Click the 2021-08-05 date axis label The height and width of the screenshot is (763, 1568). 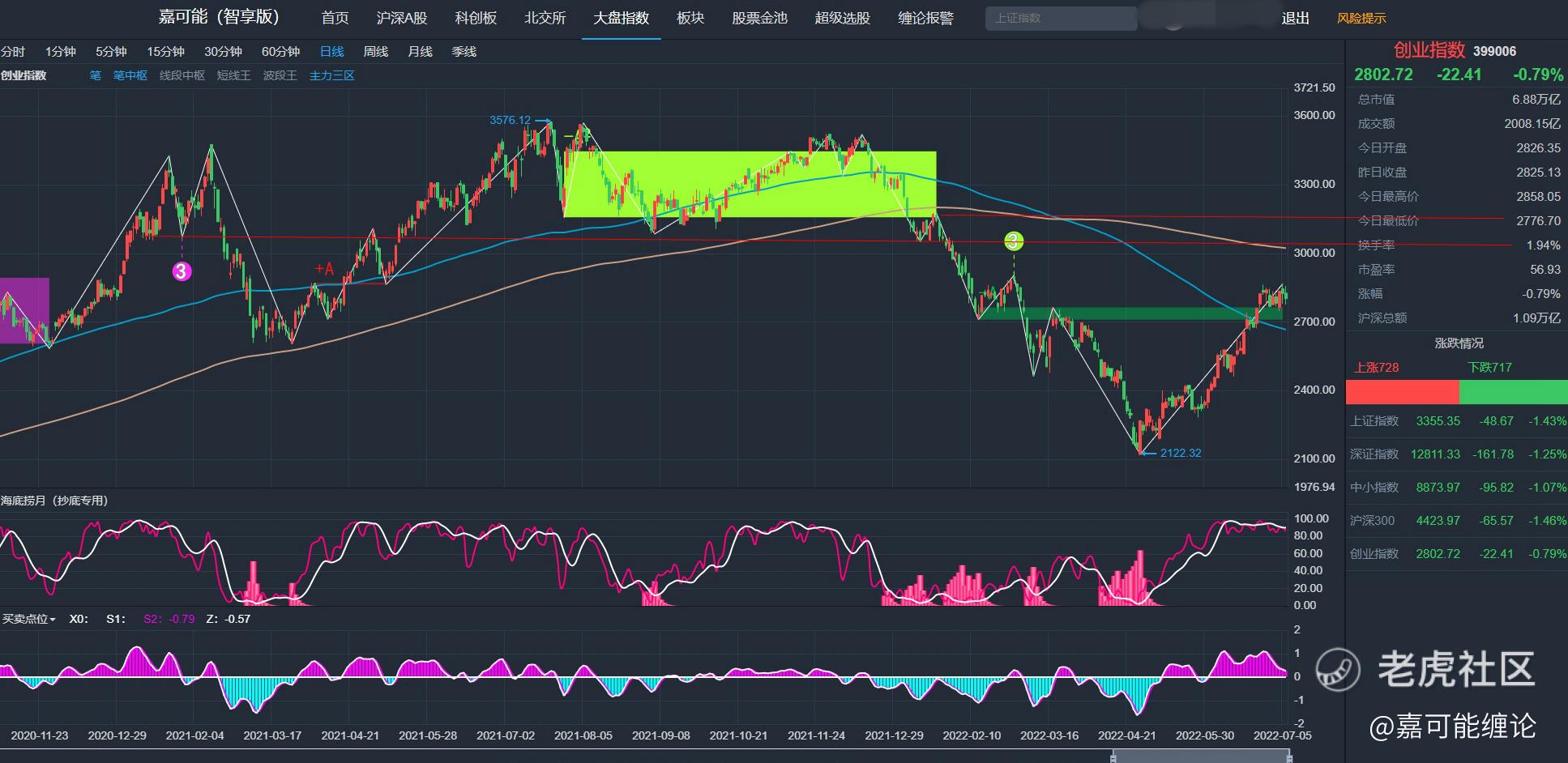tap(583, 735)
